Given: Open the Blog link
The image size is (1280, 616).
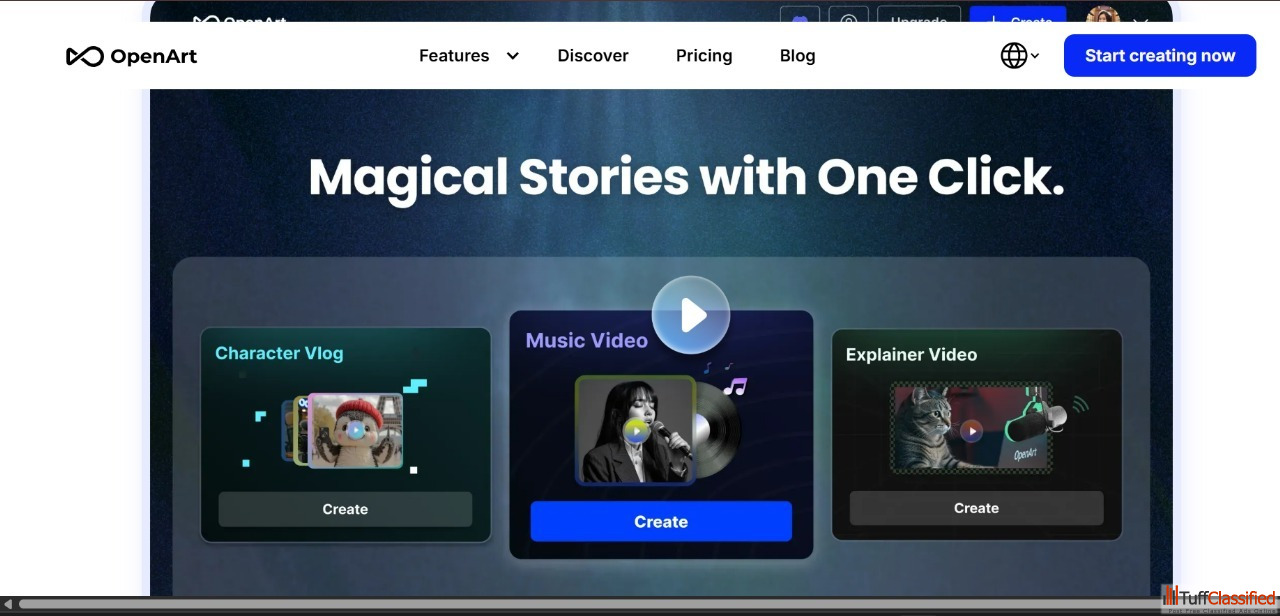Looking at the screenshot, I should coord(797,56).
